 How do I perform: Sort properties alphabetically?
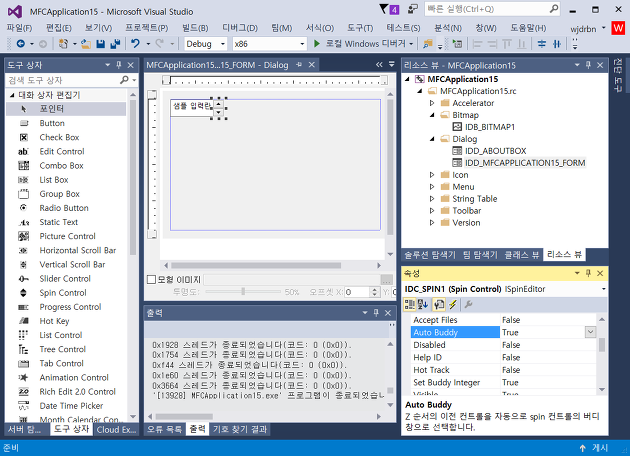coord(423,305)
